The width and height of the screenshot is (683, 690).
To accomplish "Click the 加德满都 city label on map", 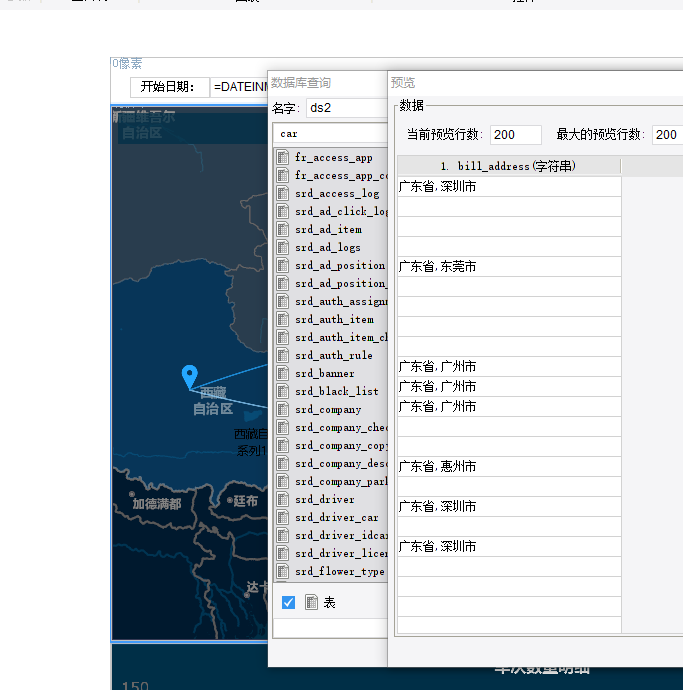I will click(157, 504).
